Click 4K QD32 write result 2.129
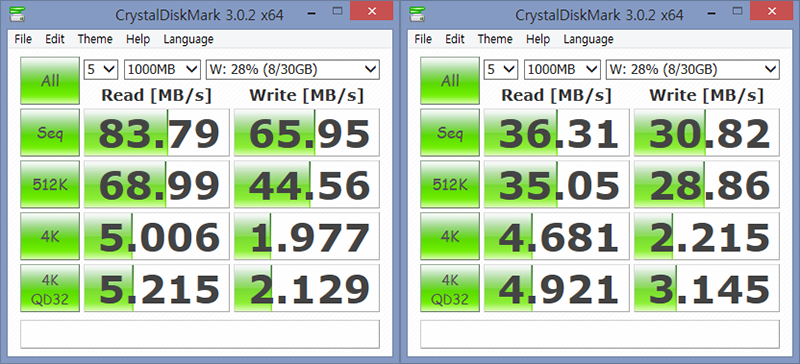800x364 pixels. [307, 288]
